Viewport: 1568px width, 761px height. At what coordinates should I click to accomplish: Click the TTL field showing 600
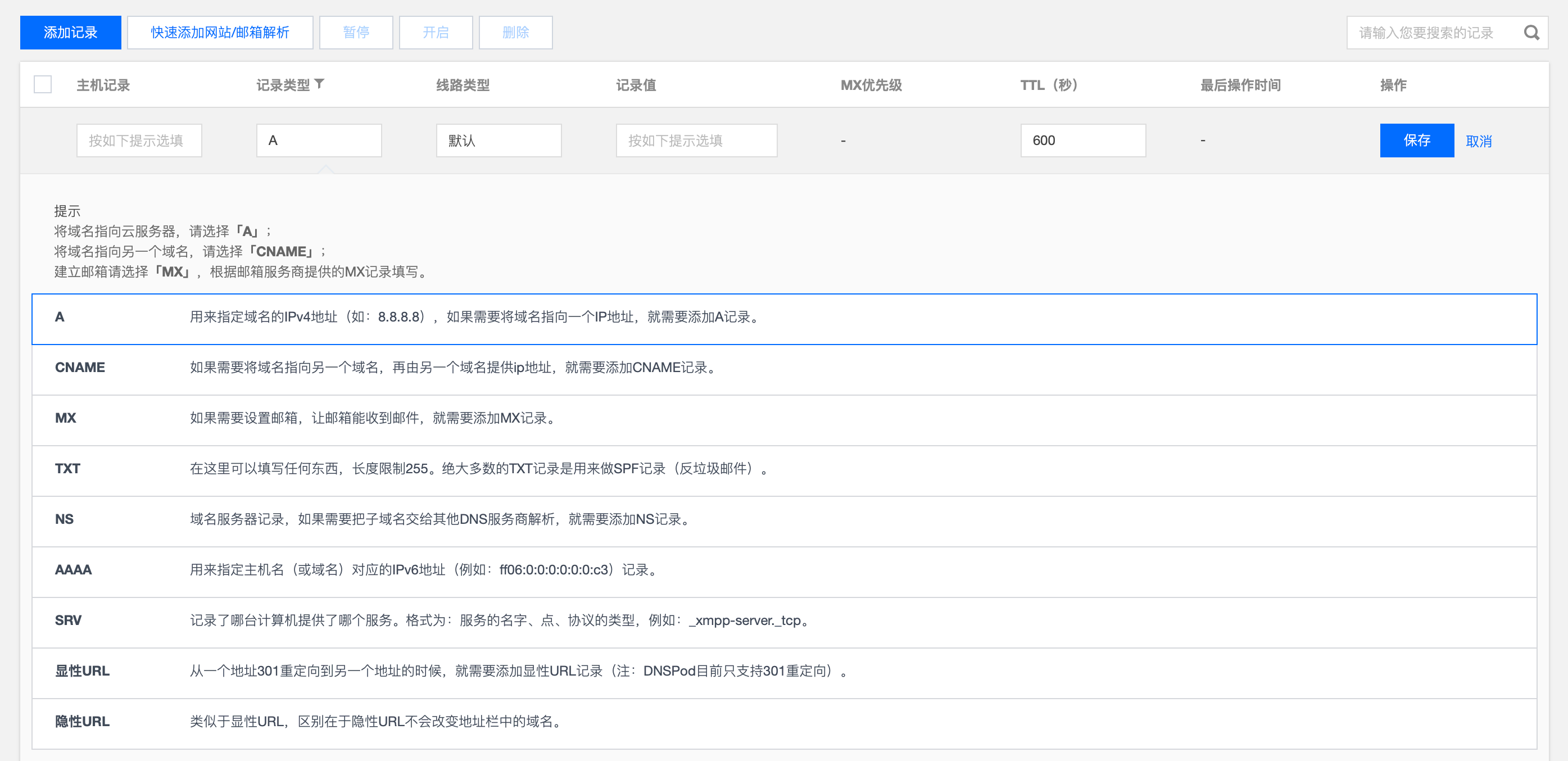pyautogui.click(x=1082, y=141)
